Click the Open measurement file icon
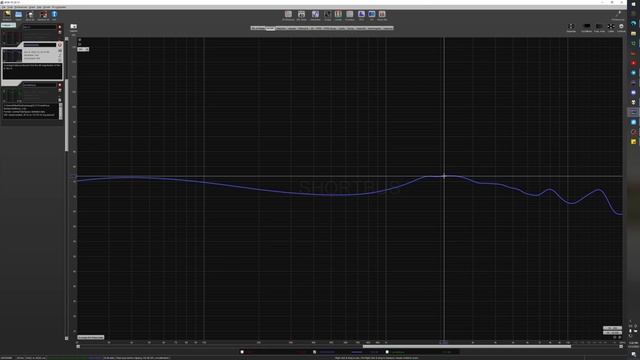Image resolution: width=640 pixels, height=360 pixels. coord(18,15)
